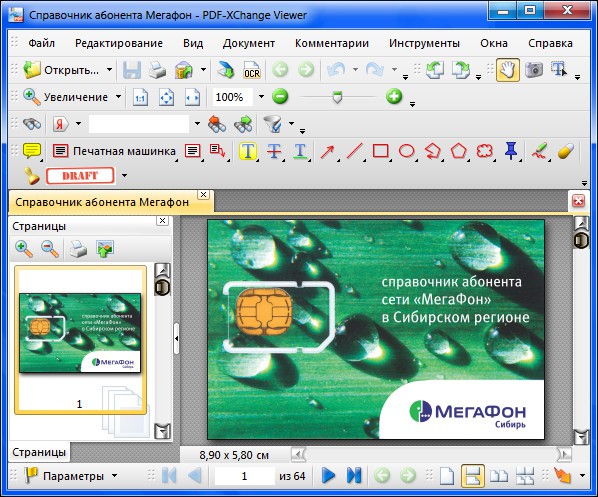Image resolution: width=598 pixels, height=497 pixels.
Task: Click the Actual Size 1:1 icon
Action: 140,98
